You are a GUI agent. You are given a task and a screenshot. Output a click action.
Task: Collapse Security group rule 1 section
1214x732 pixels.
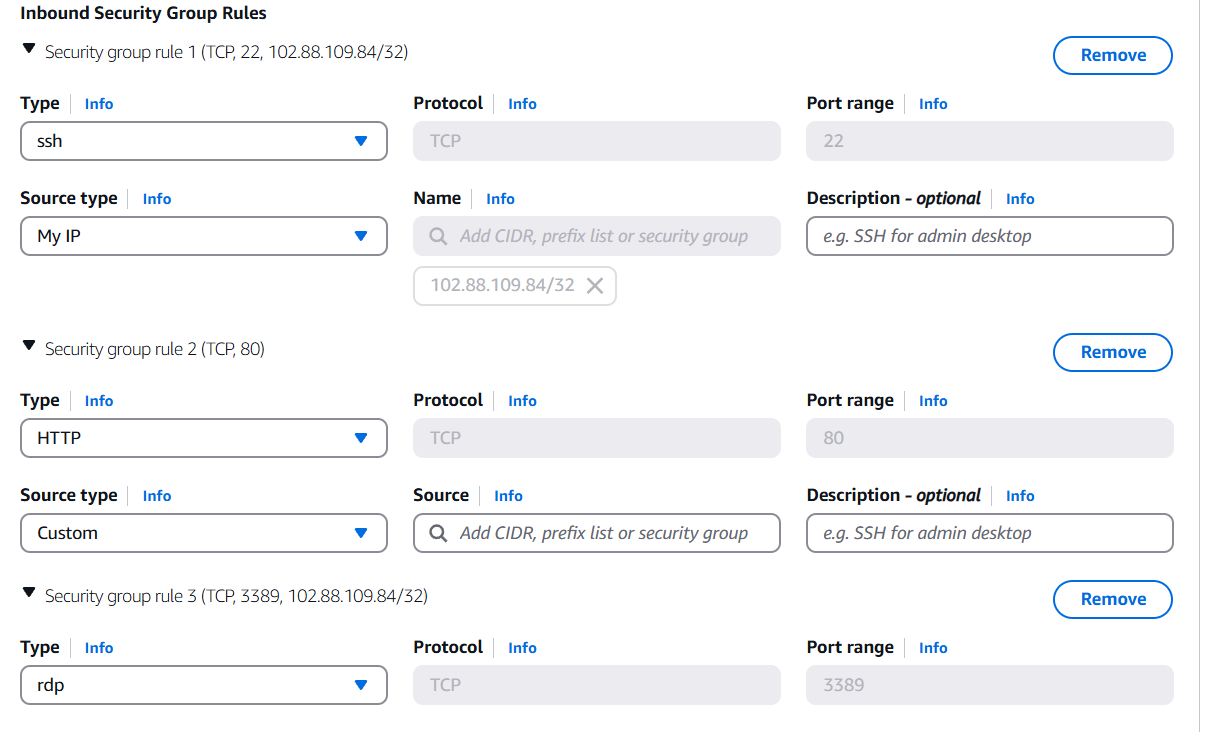click(x=29, y=48)
